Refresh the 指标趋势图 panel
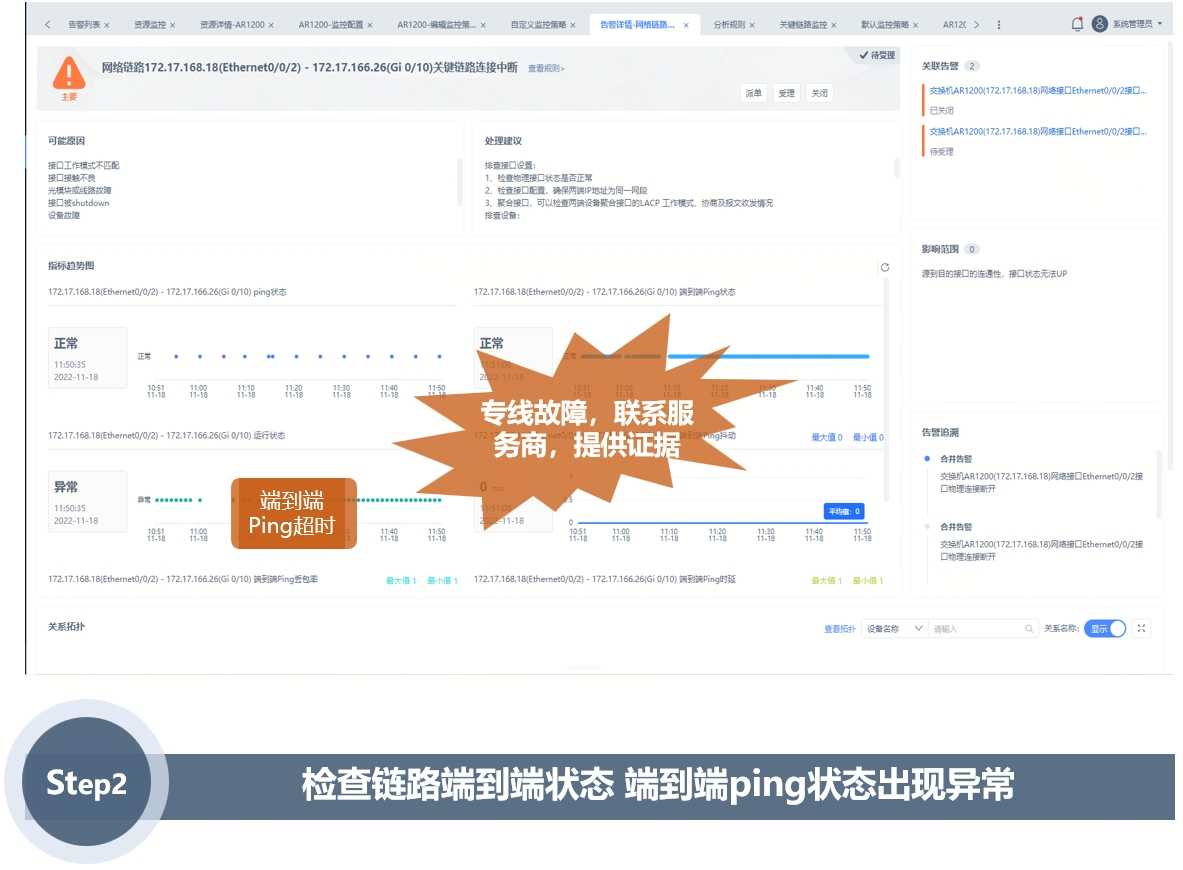 [885, 267]
